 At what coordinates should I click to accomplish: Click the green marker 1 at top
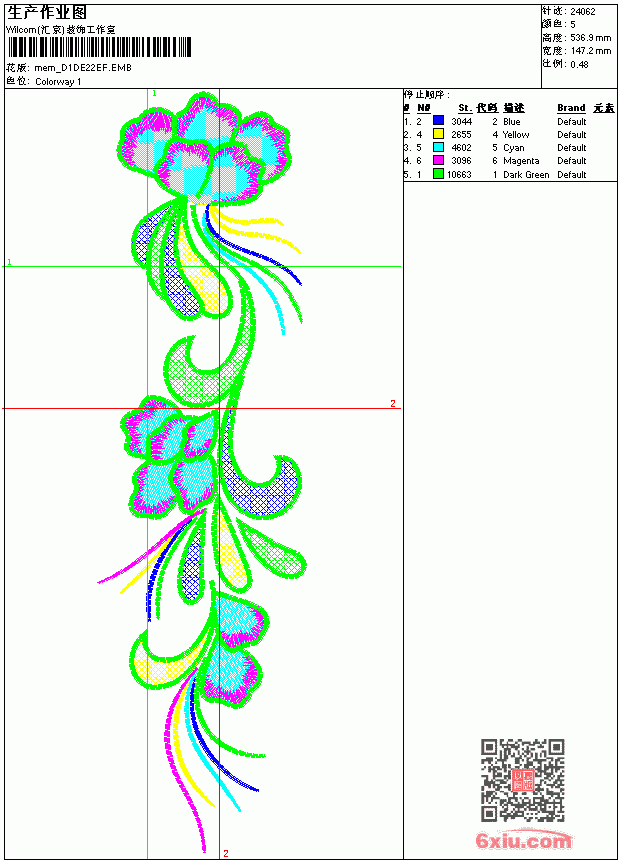tap(155, 93)
